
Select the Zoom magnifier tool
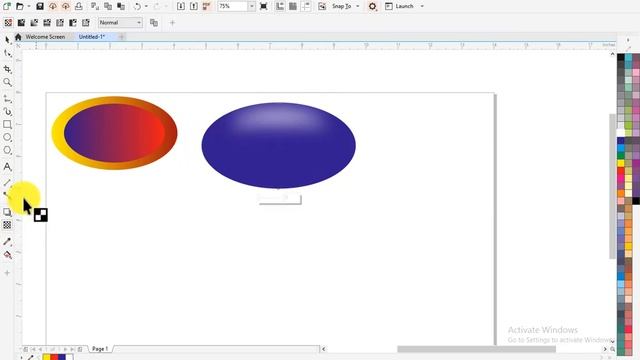pos(7,82)
